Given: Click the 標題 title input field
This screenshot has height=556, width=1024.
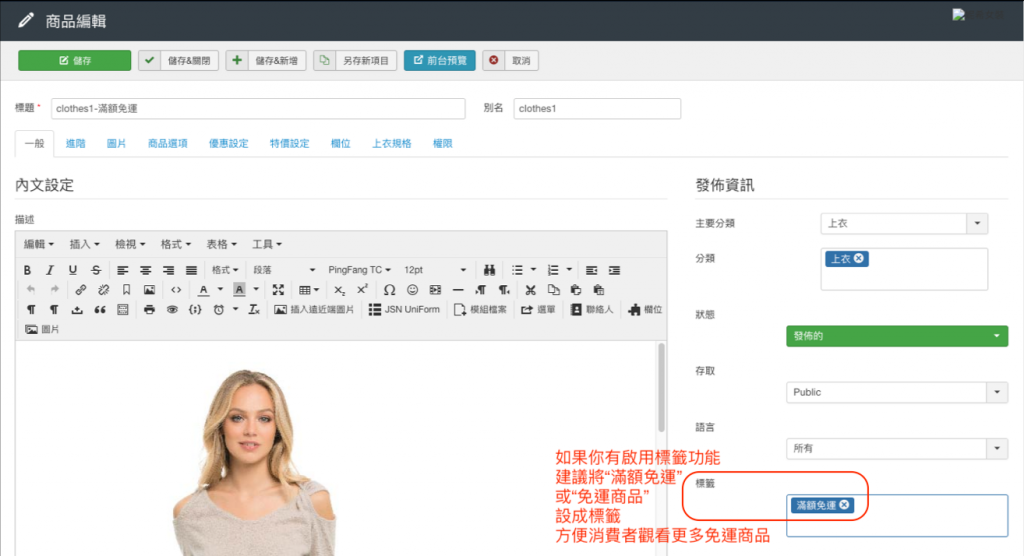Looking at the screenshot, I should tap(258, 108).
